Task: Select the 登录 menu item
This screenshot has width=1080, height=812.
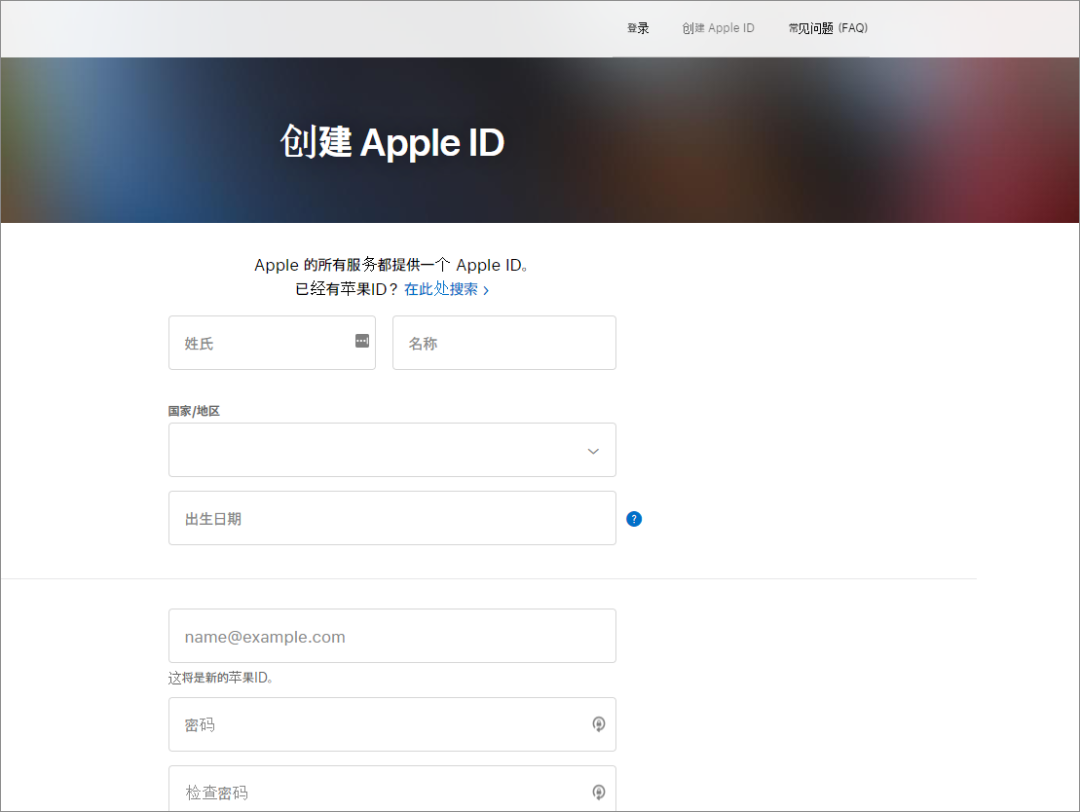Action: pyautogui.click(x=637, y=28)
